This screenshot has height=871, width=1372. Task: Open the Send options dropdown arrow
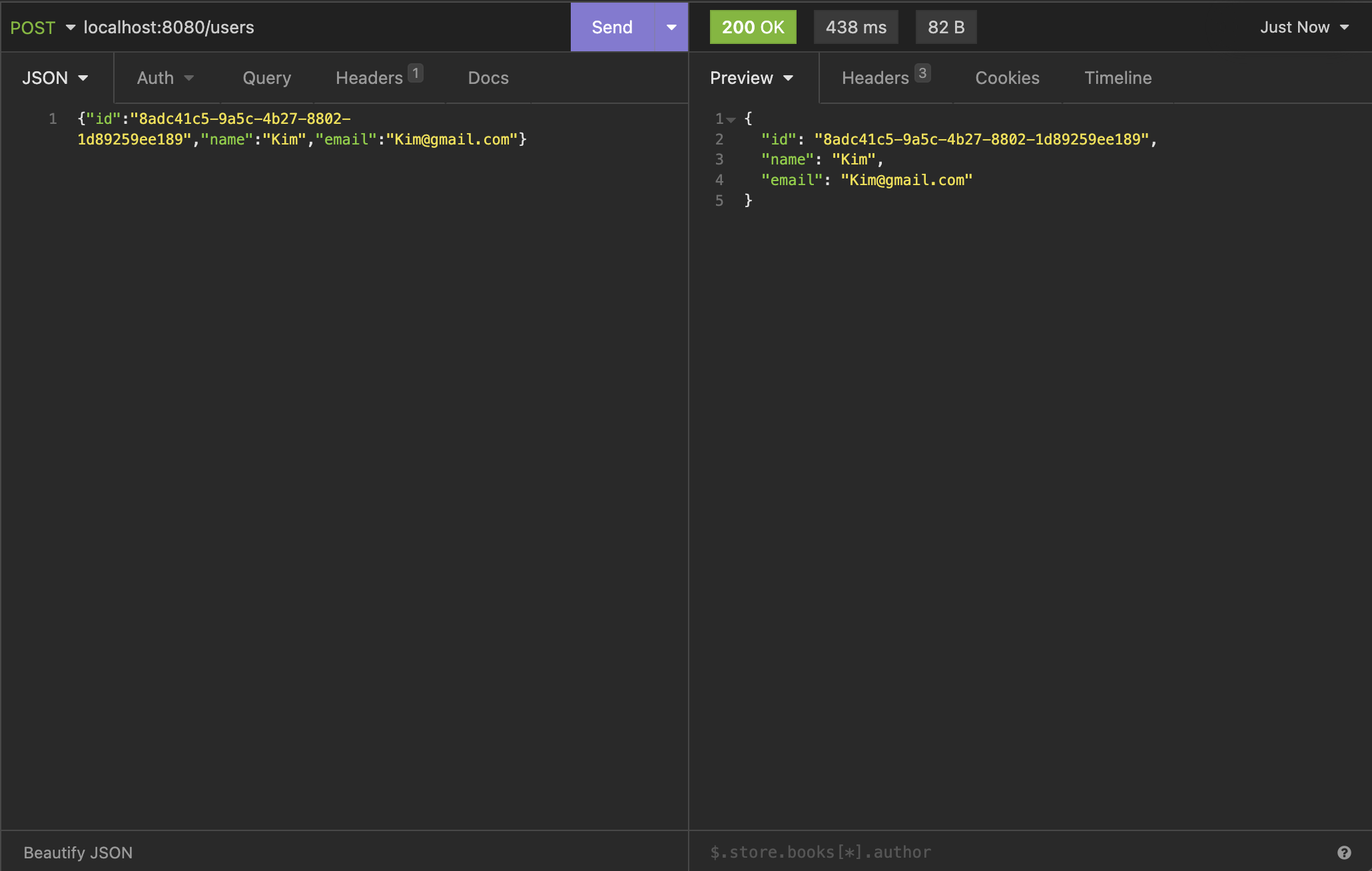[x=671, y=27]
